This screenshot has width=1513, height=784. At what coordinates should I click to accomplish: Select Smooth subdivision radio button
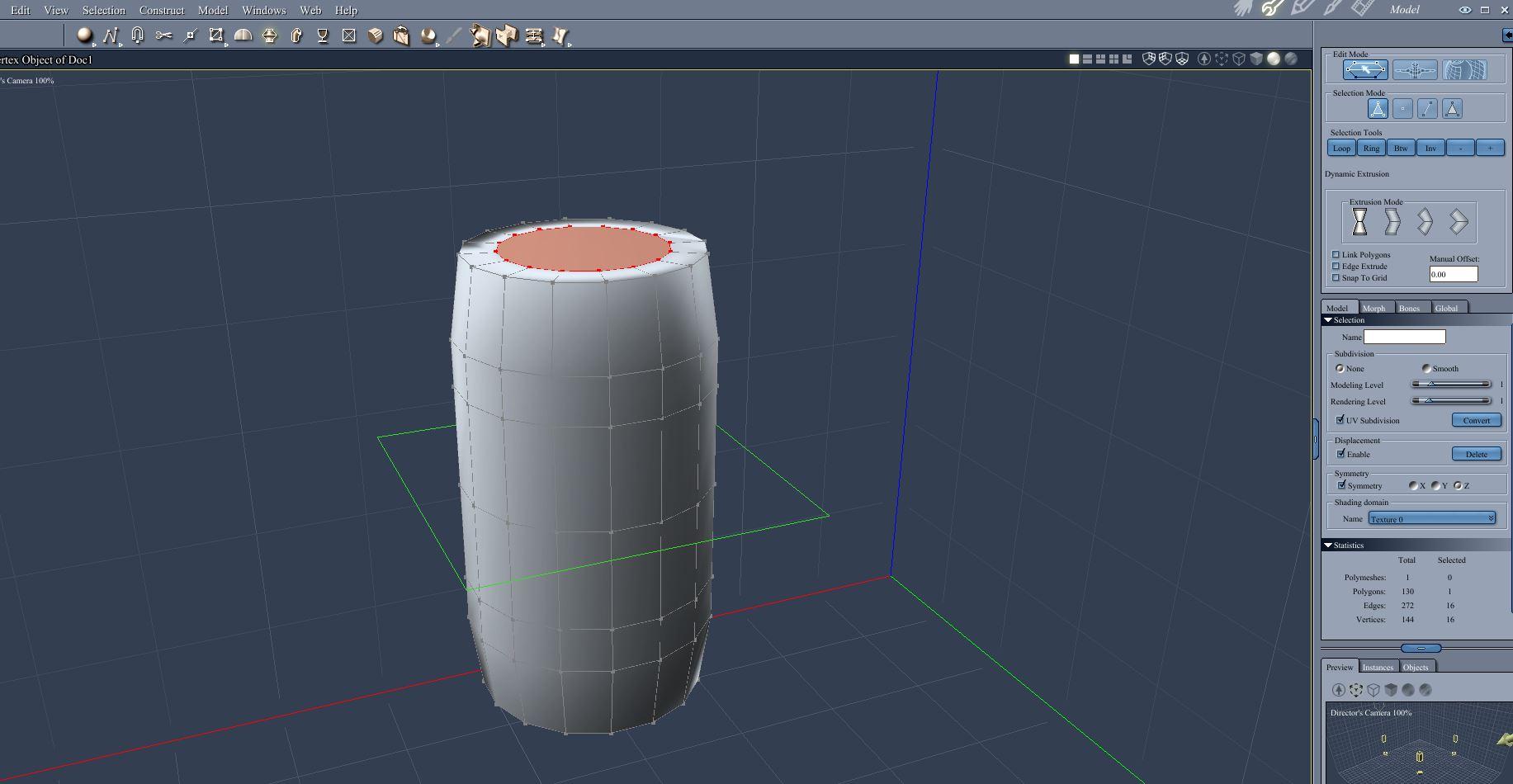[x=1426, y=368]
